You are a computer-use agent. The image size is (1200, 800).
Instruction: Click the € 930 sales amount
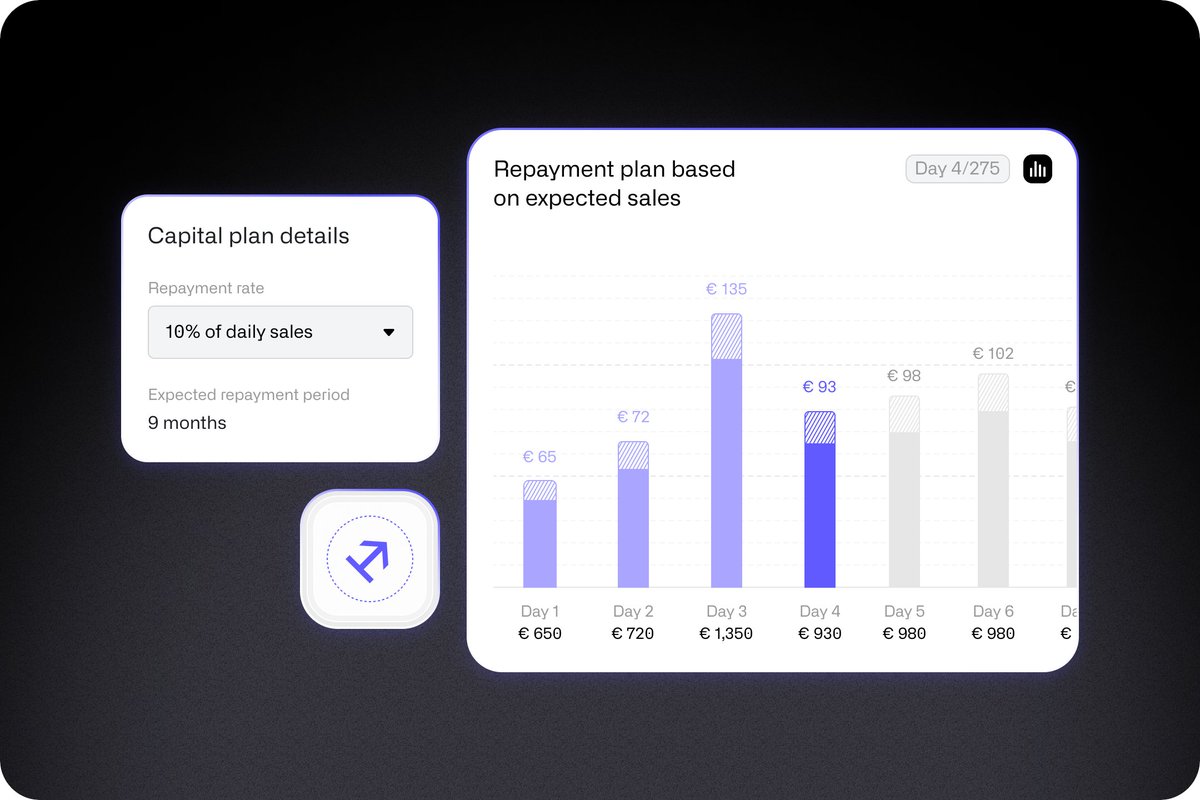(820, 634)
